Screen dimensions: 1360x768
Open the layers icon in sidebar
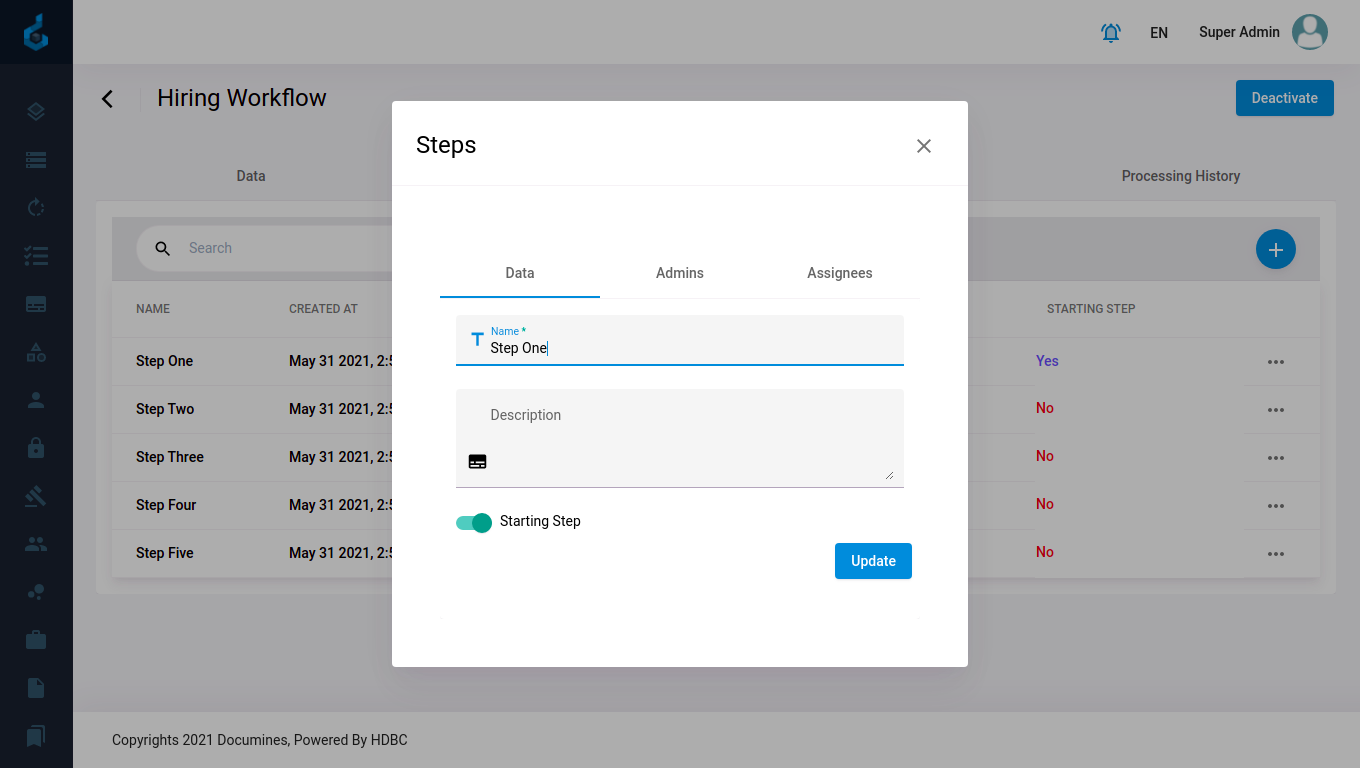[36, 112]
